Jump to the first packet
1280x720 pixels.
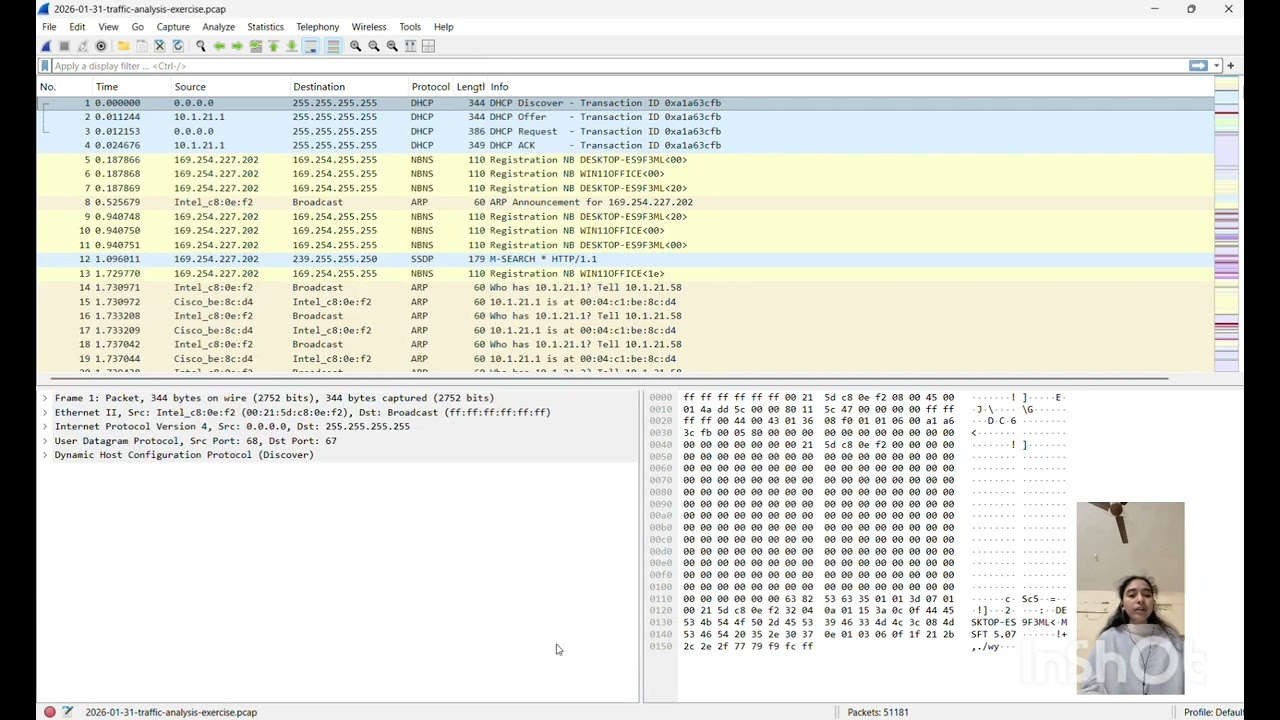coord(273,46)
